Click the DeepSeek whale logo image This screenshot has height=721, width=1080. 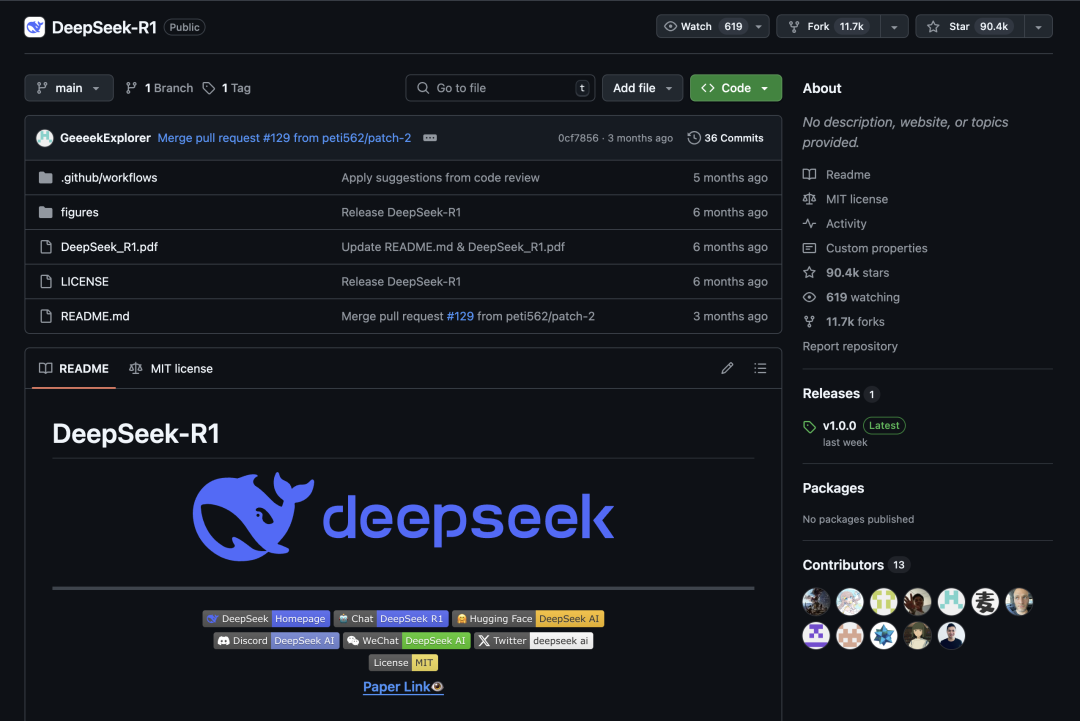[403, 516]
